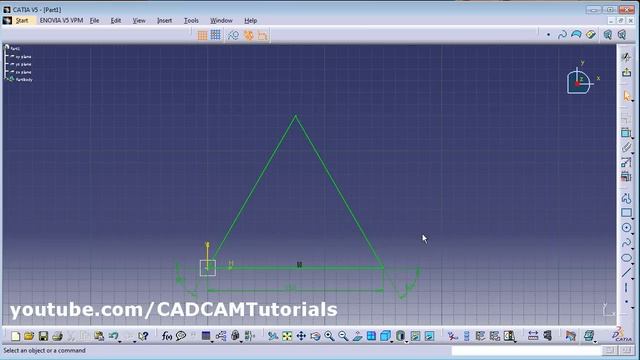
Task: Open a file with the folder icon
Action: pos(29,336)
